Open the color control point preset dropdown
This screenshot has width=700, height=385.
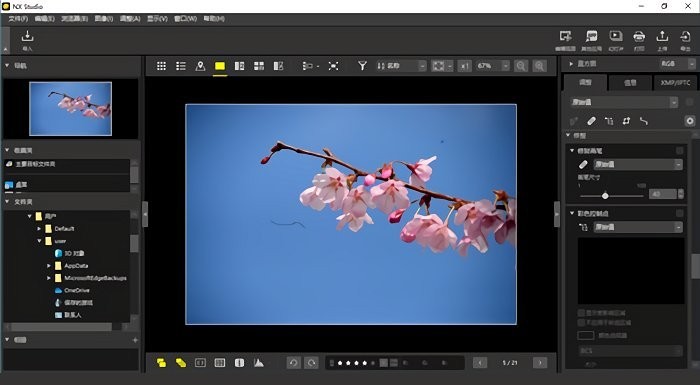[x=638, y=227]
